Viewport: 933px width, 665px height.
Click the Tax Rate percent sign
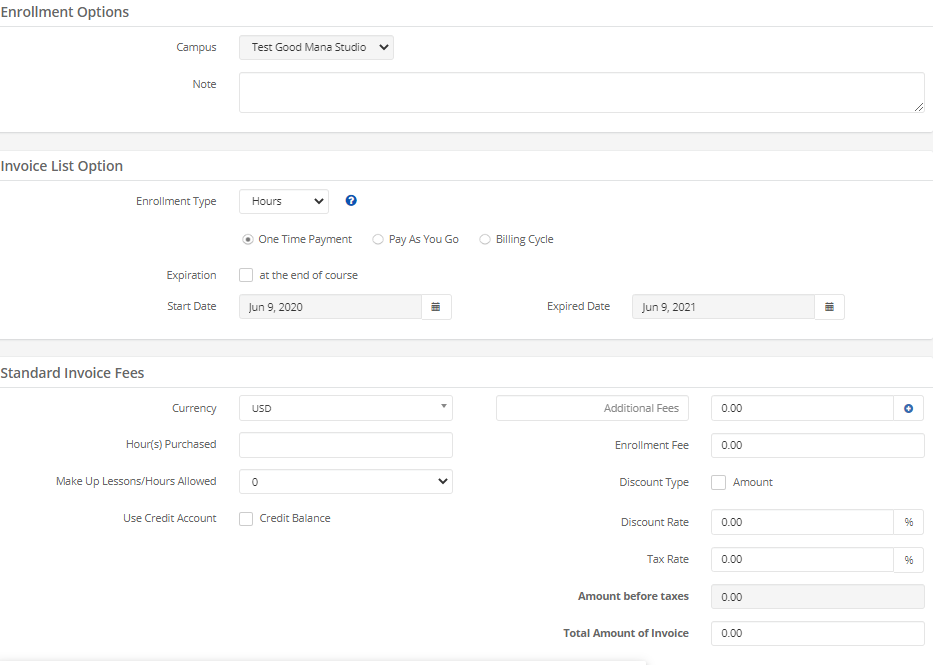(909, 560)
